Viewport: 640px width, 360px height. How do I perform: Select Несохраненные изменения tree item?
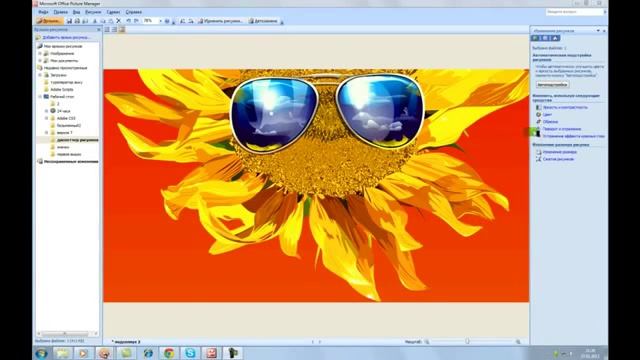[x=71, y=162]
